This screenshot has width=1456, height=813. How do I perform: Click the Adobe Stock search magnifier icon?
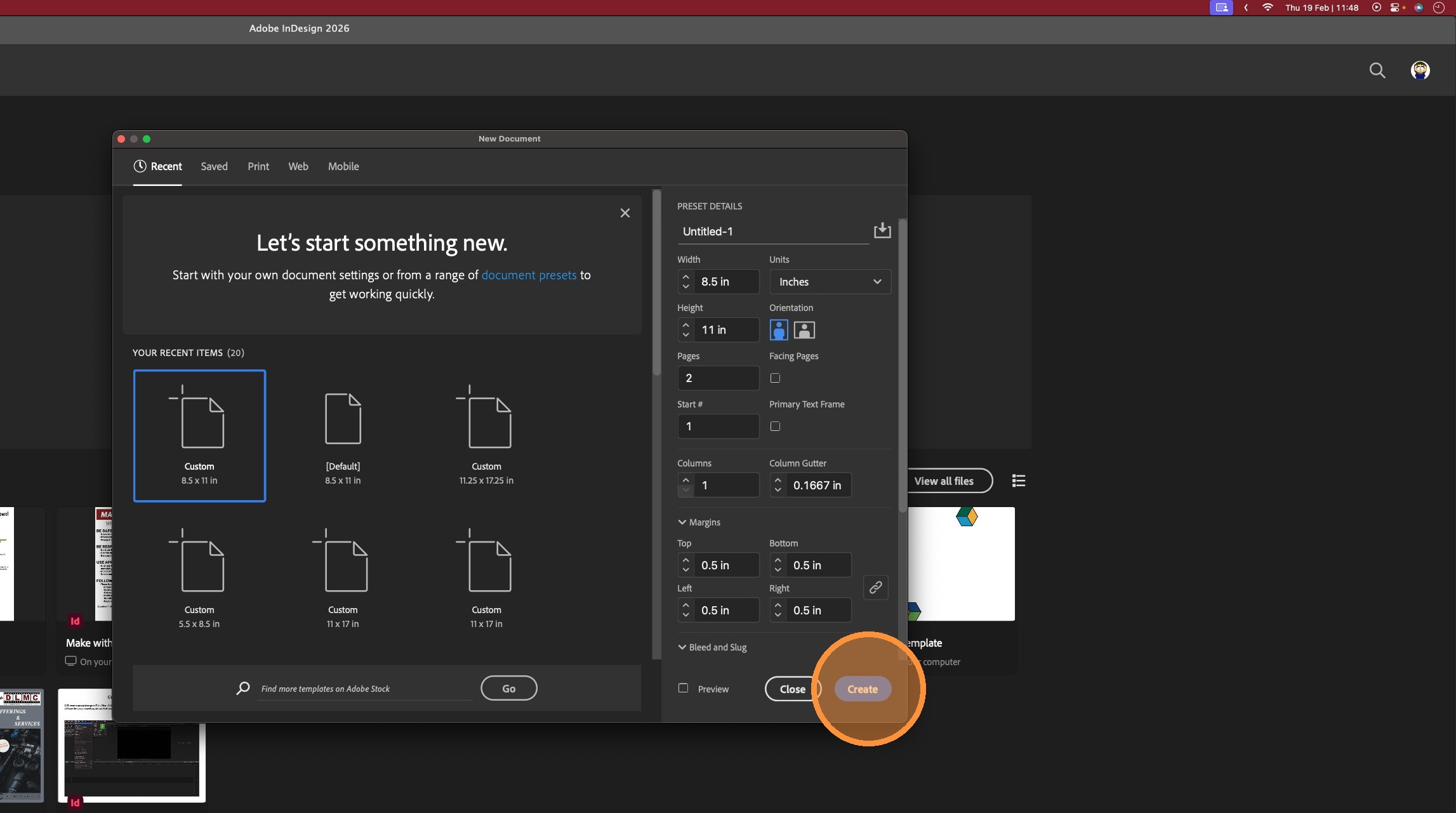click(243, 688)
